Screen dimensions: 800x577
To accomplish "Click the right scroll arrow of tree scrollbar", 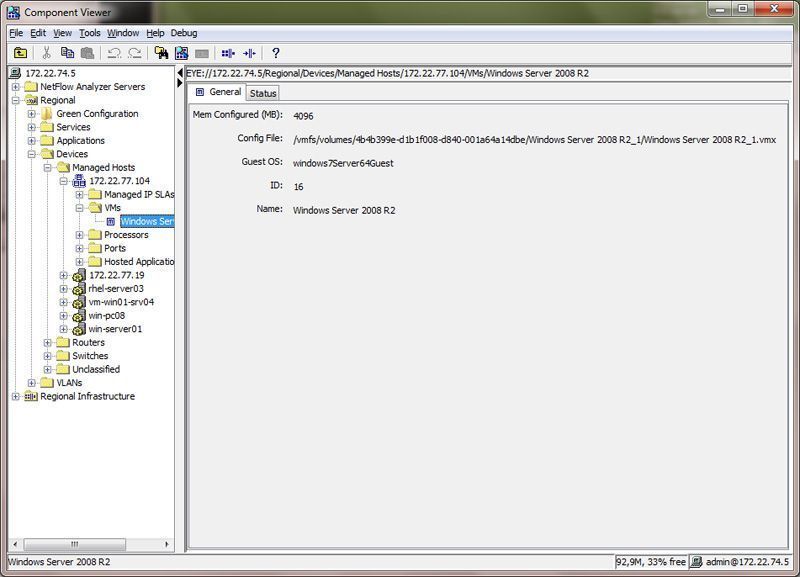I will coord(166,544).
